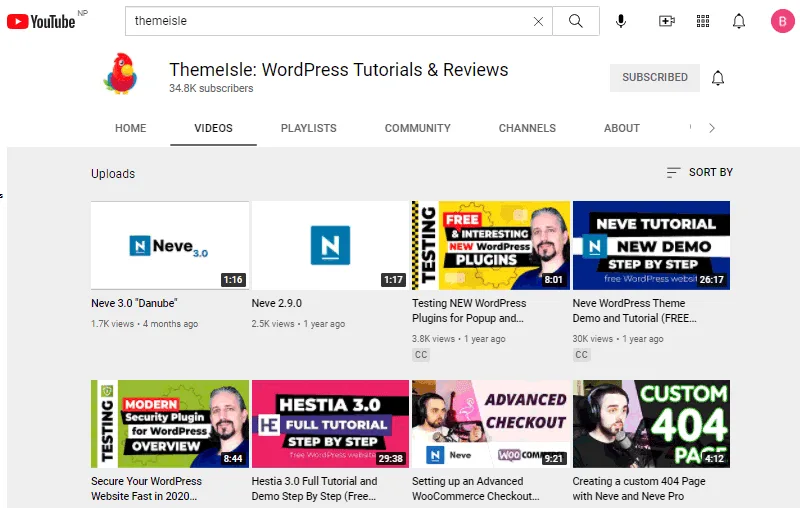The width and height of the screenshot is (800, 508).
Task: Click the magnifier search button
Action: 576,21
